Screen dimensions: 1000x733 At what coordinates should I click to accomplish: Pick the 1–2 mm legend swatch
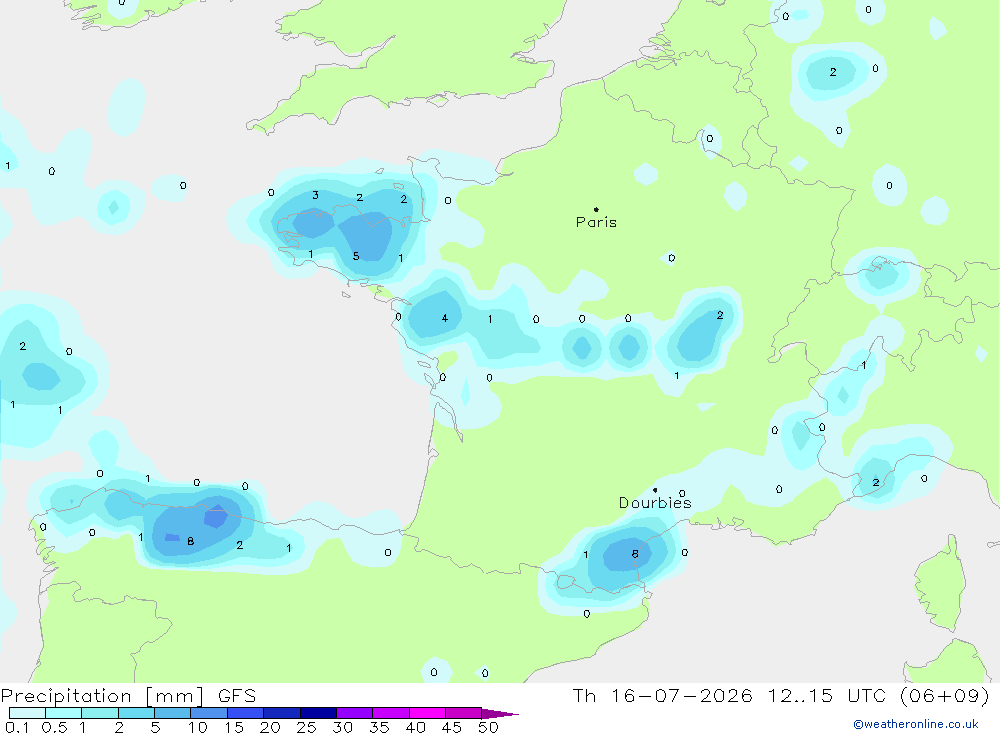coord(99,713)
